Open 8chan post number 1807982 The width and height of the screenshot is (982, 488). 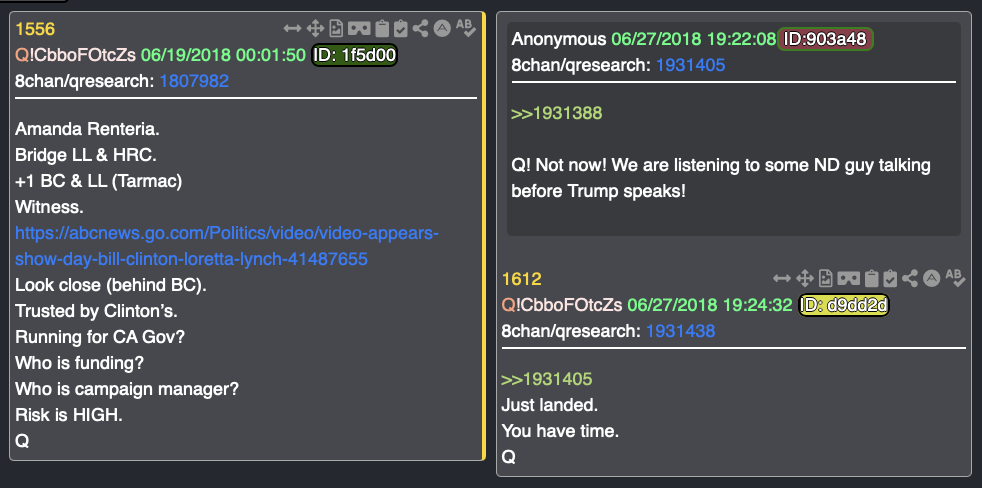194,81
